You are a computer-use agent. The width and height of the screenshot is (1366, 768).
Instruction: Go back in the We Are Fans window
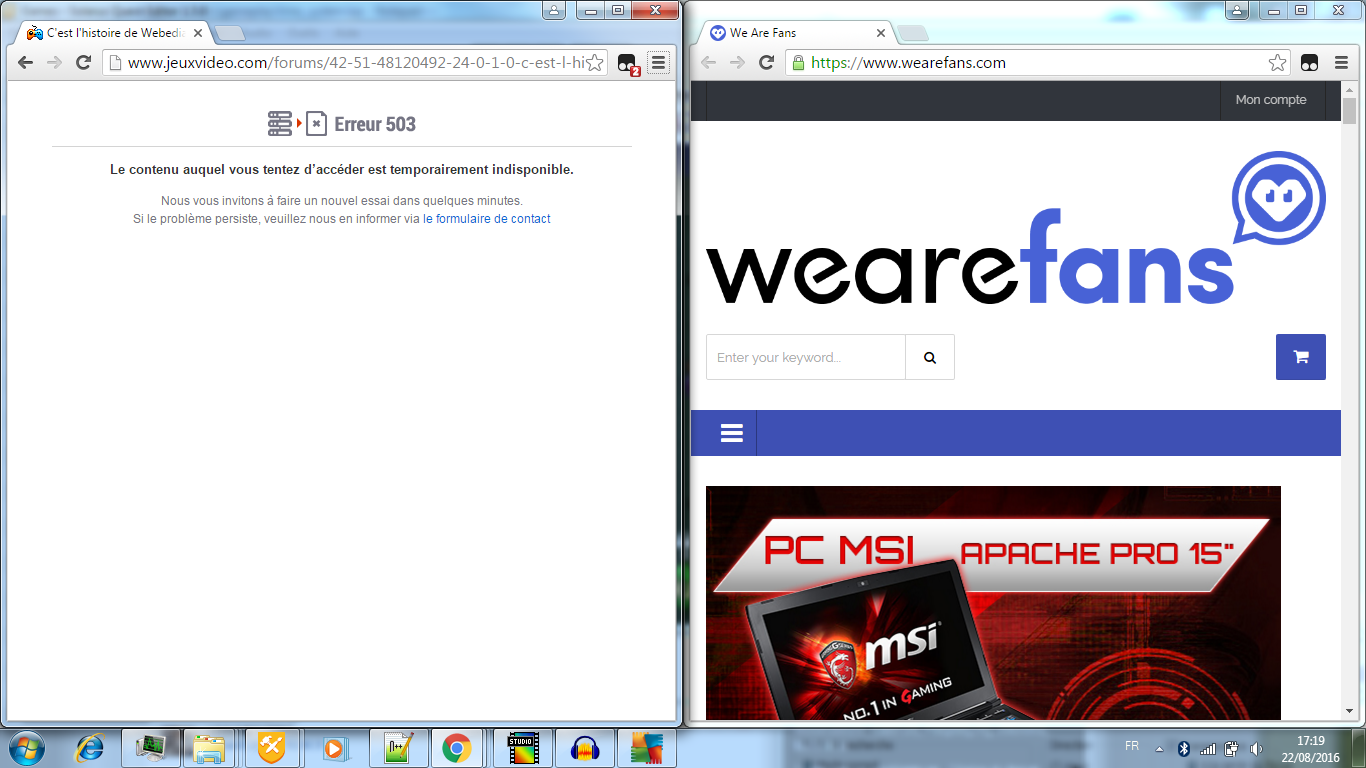click(708, 62)
